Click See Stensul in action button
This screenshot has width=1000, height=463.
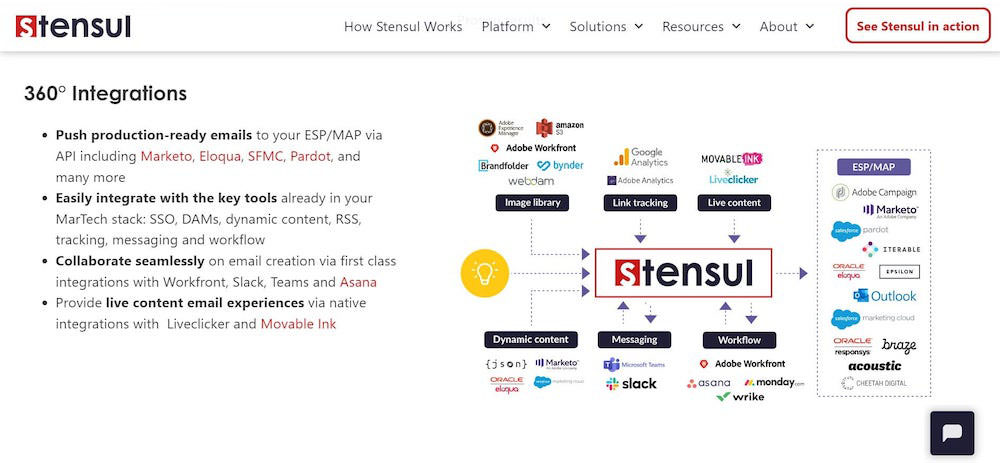click(x=918, y=26)
